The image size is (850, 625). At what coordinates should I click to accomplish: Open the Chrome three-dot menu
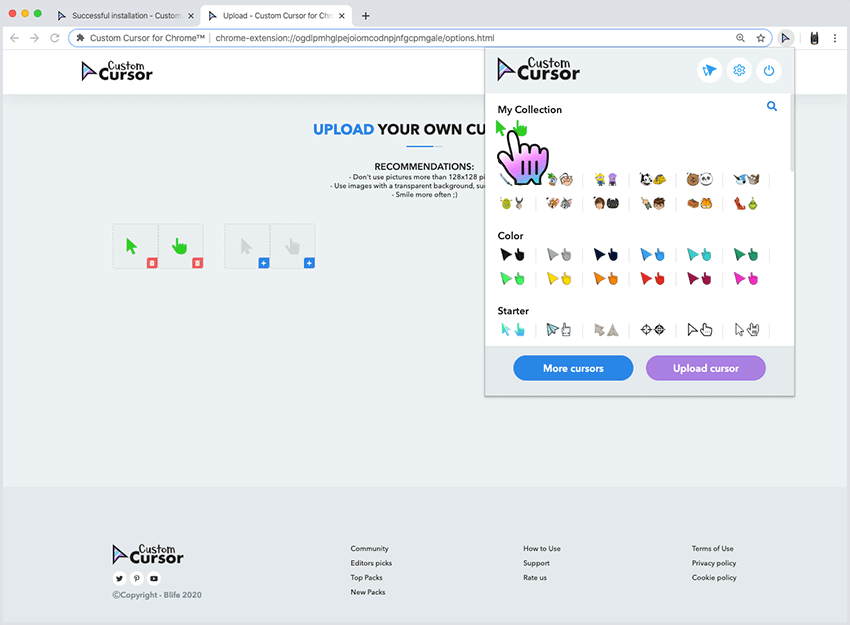835,38
